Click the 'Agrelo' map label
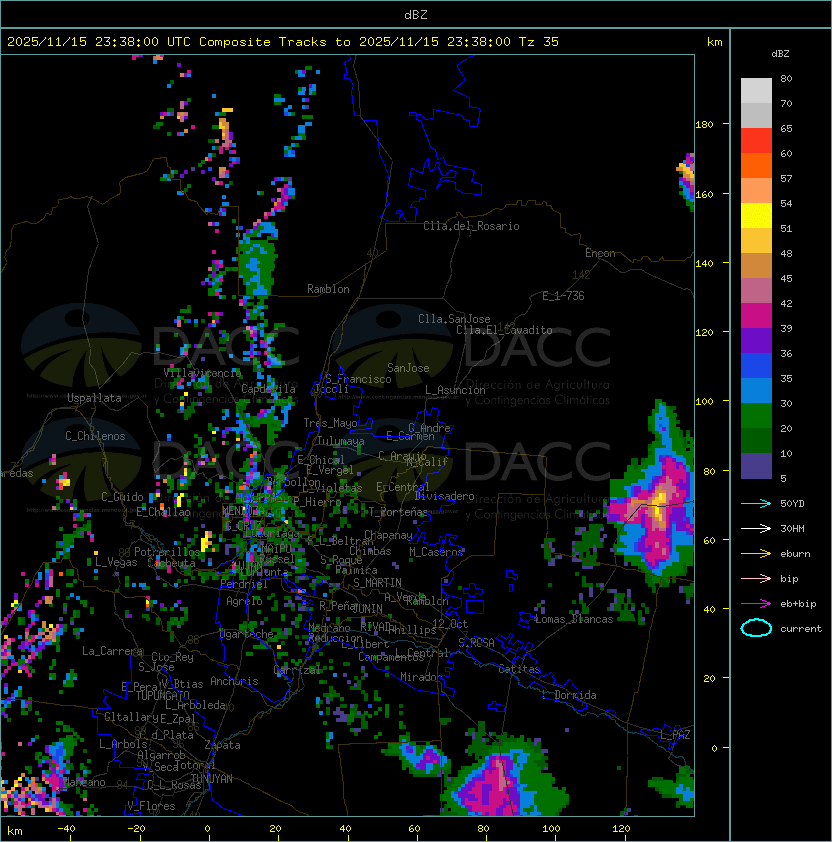 pyautogui.click(x=244, y=601)
